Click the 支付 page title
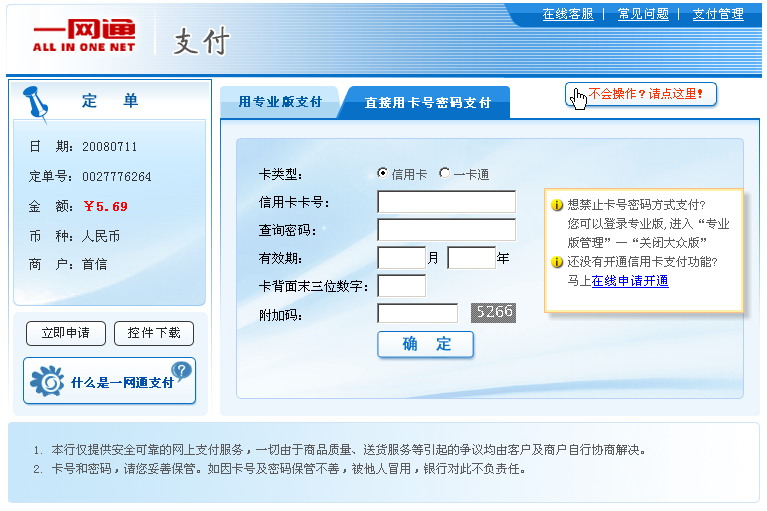This screenshot has width=767, height=511. click(201, 41)
